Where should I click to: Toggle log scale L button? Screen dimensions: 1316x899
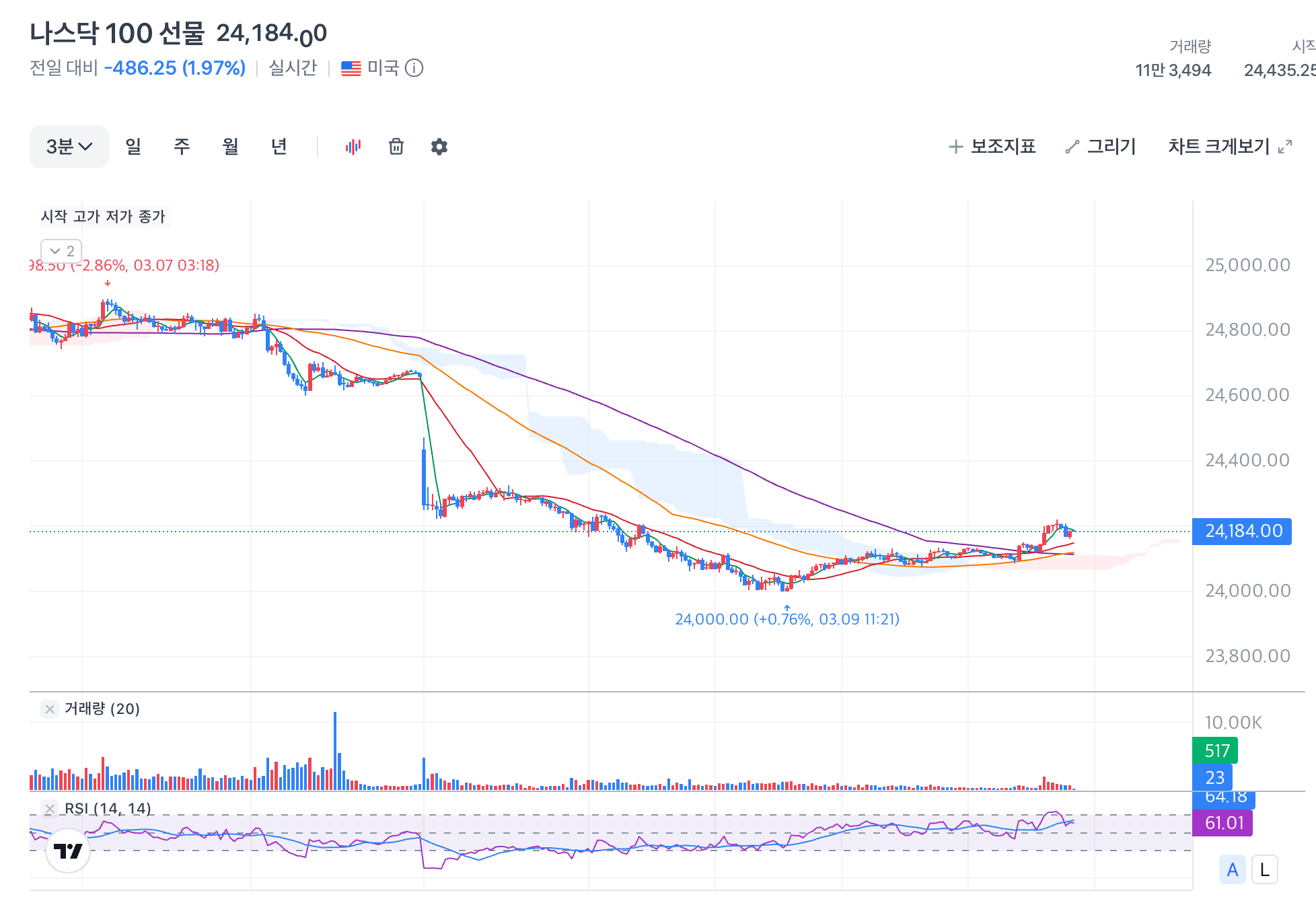(1265, 870)
